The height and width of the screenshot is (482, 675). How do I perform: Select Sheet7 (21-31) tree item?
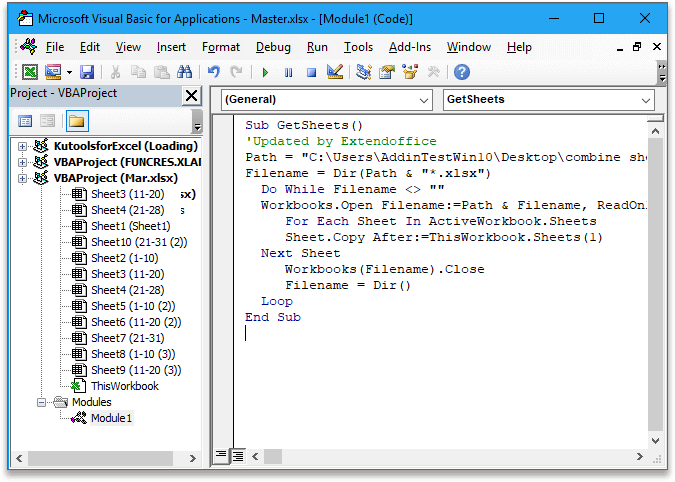[x=127, y=338]
